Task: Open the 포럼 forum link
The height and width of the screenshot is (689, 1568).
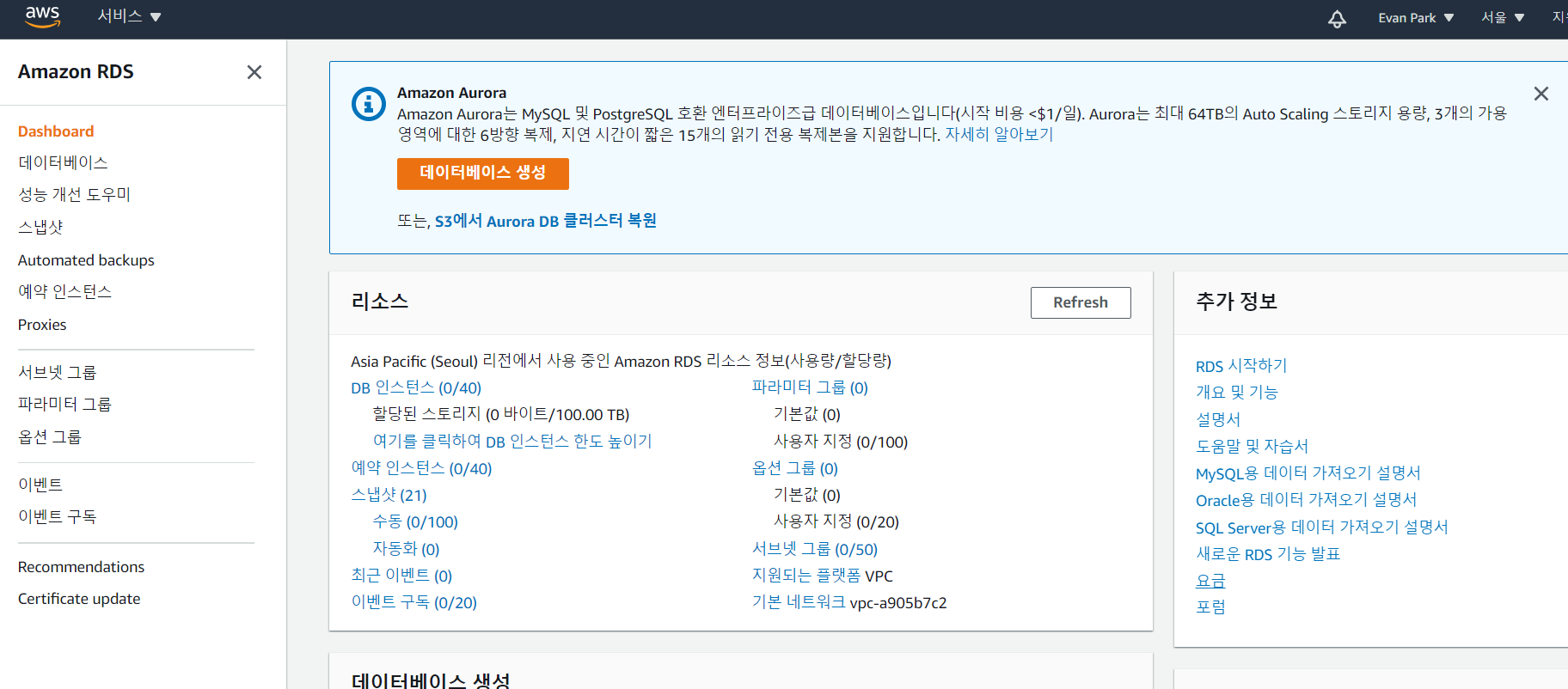Action: pos(1210,607)
